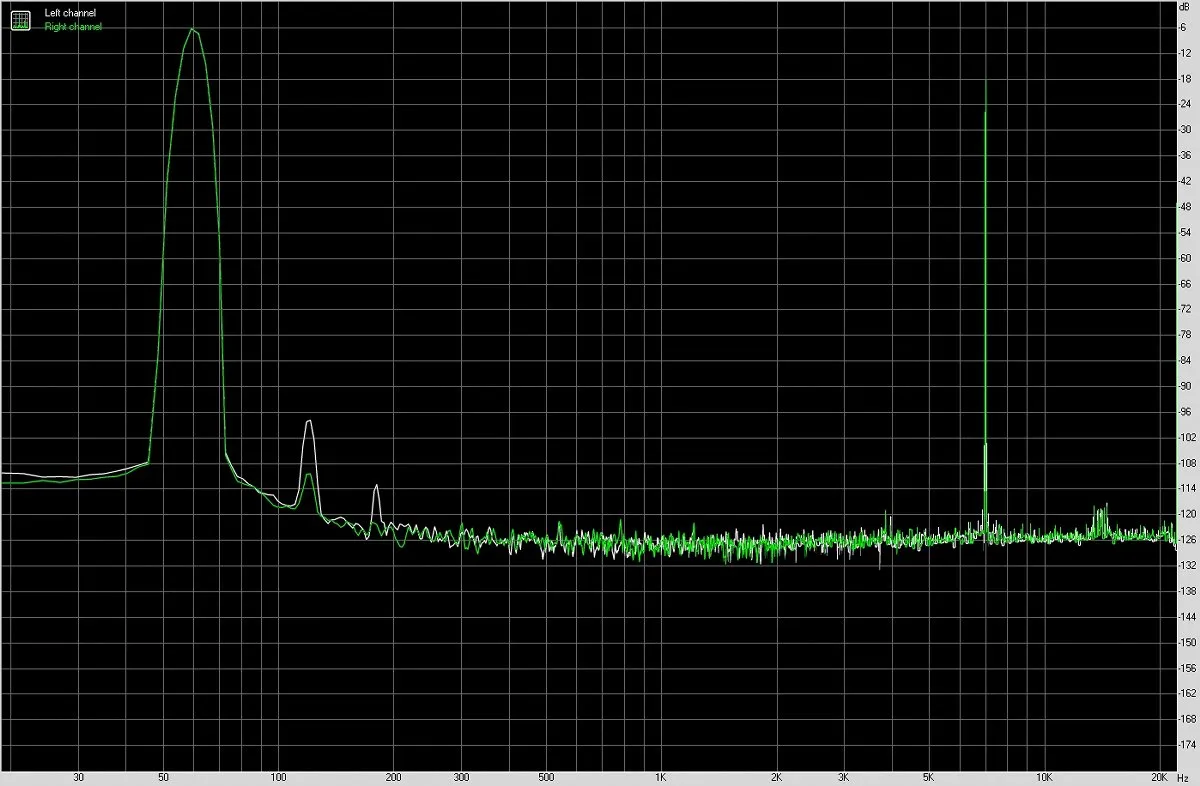
Task: Click the -138 dB scale label
Action: pyautogui.click(x=1186, y=591)
